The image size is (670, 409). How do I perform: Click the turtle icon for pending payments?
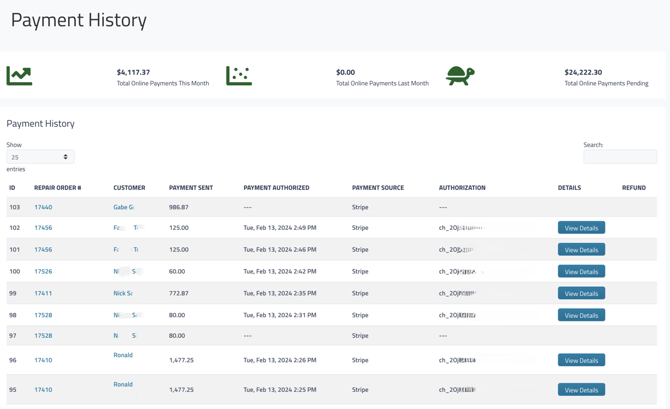pos(460,76)
